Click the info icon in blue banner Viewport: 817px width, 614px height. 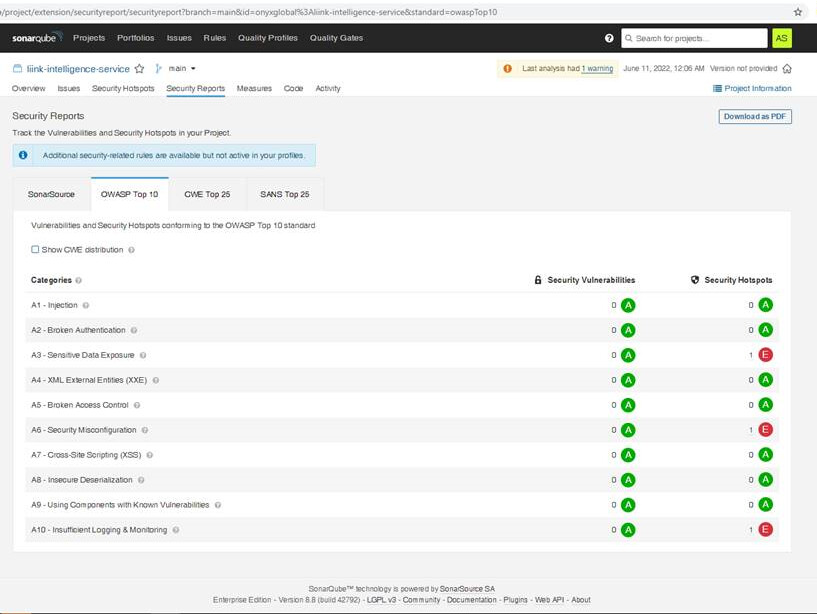point(23,155)
